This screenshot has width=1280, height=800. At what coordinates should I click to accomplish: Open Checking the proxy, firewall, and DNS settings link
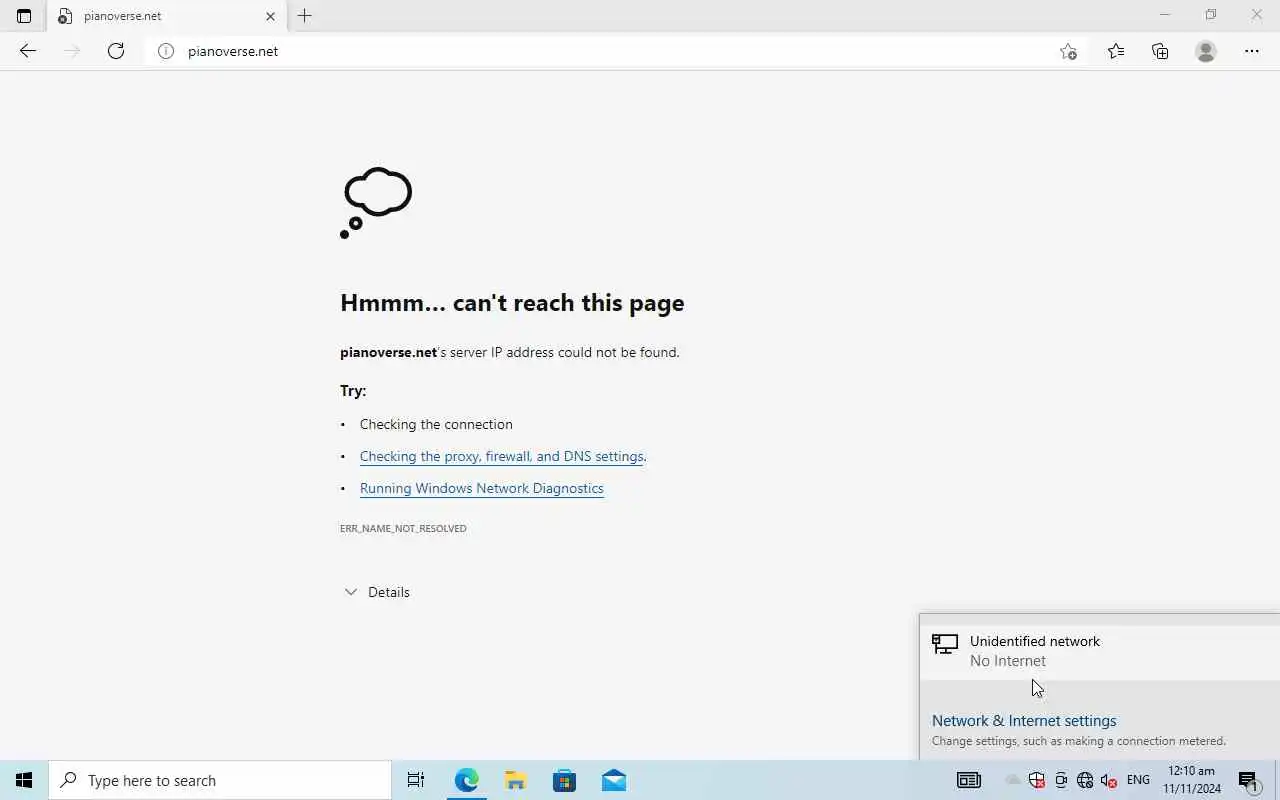(501, 456)
